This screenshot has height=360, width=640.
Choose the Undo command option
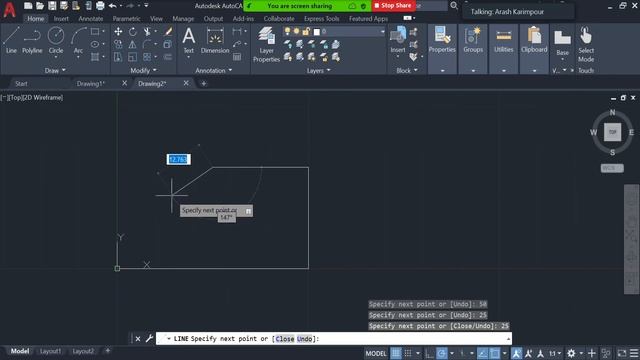coord(304,339)
